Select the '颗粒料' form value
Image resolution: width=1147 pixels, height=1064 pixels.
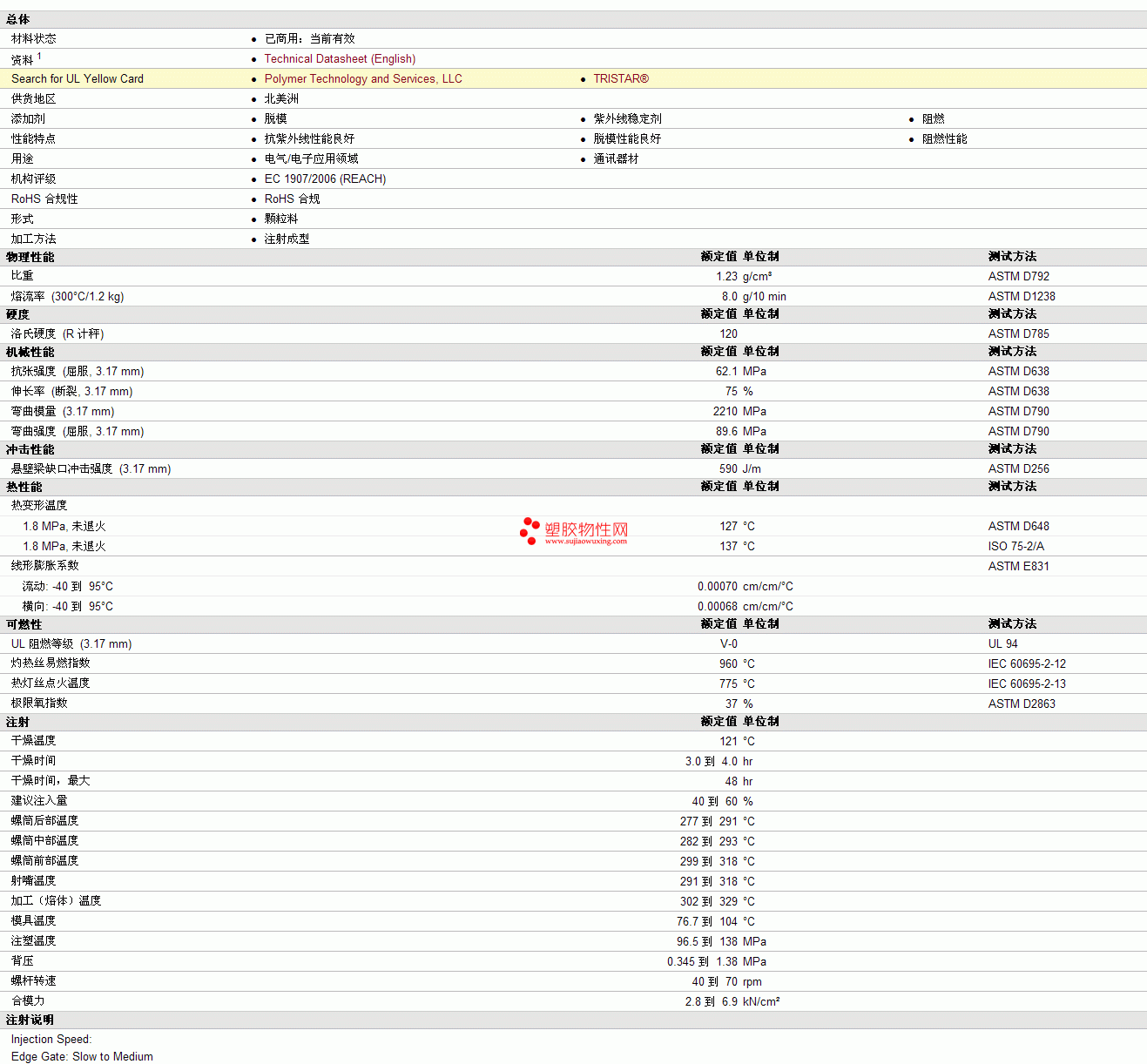point(281,219)
